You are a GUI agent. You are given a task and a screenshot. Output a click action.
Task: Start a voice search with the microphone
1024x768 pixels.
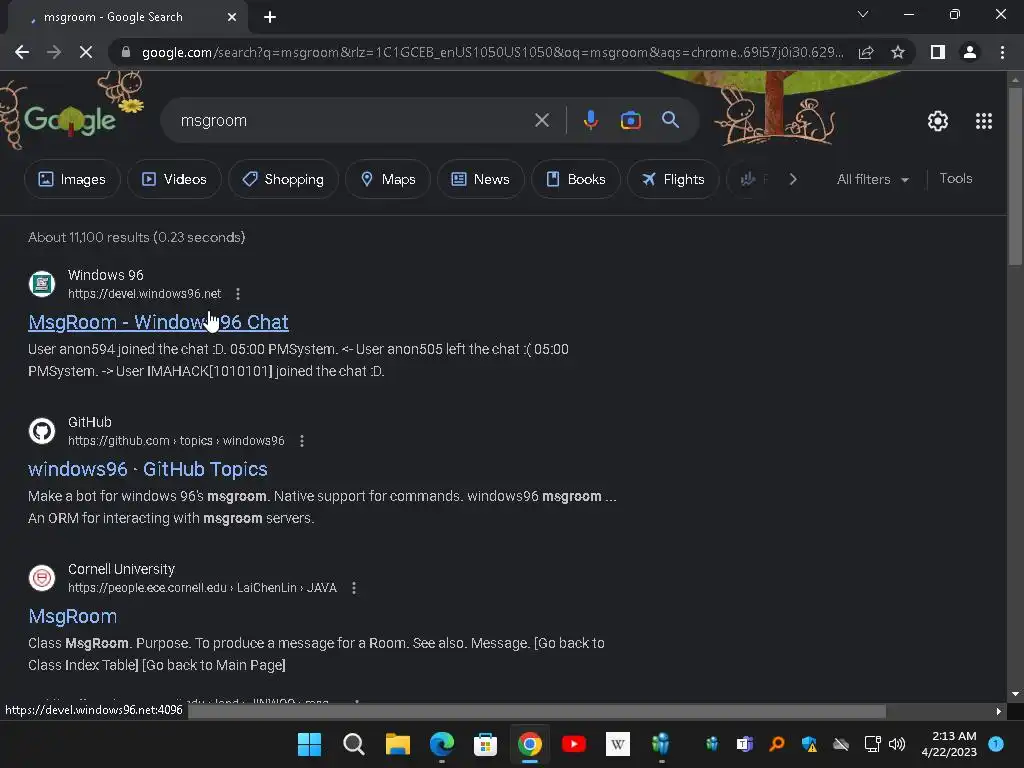click(590, 120)
